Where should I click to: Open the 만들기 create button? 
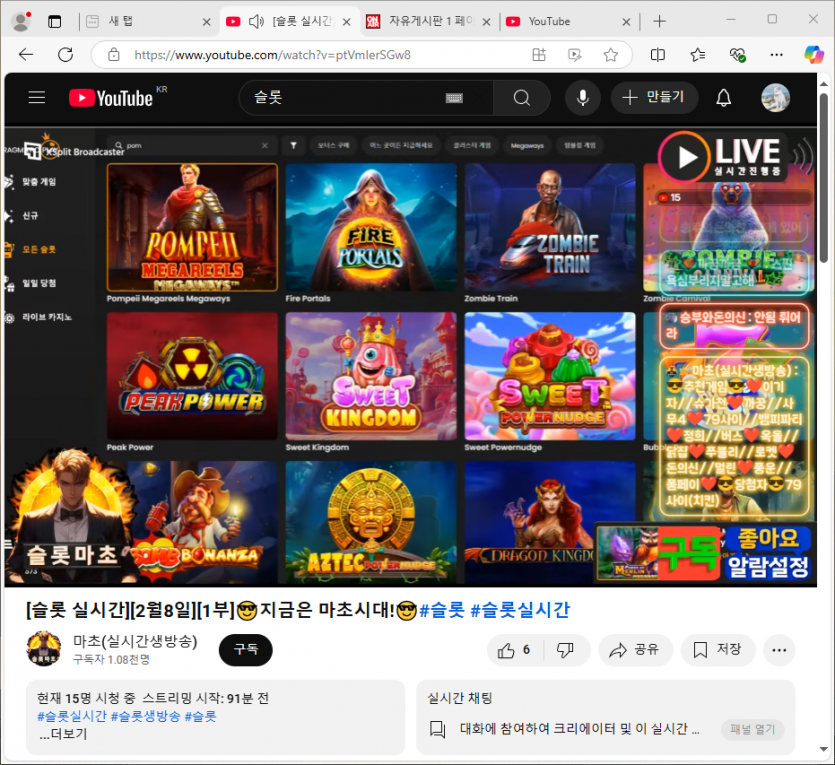(653, 97)
